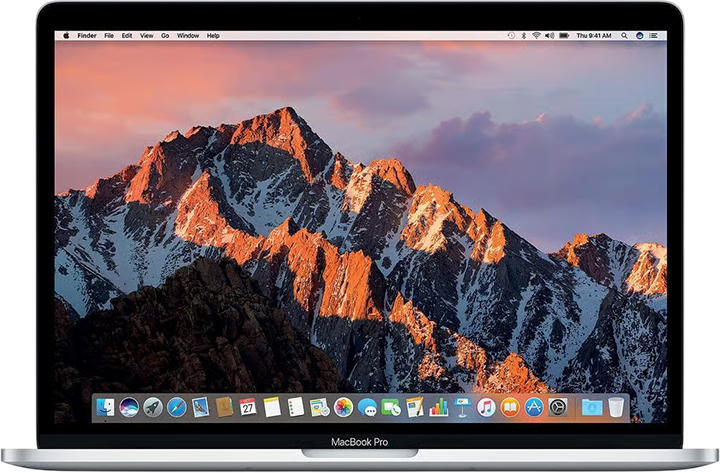This screenshot has width=720, height=473.
Task: Launch Siri from the dock
Action: coord(129,407)
